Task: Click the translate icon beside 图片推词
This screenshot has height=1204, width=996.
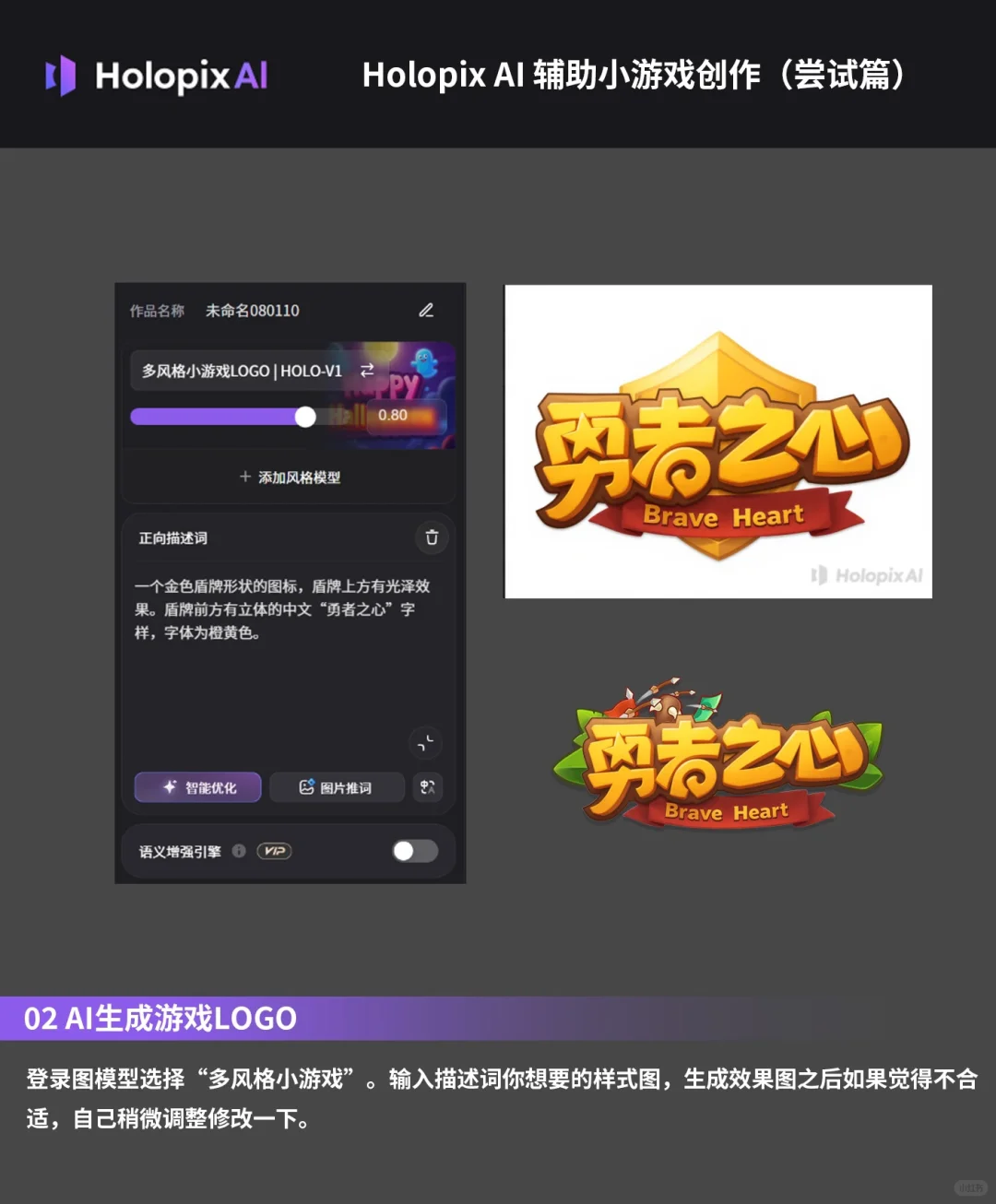Action: (x=427, y=787)
